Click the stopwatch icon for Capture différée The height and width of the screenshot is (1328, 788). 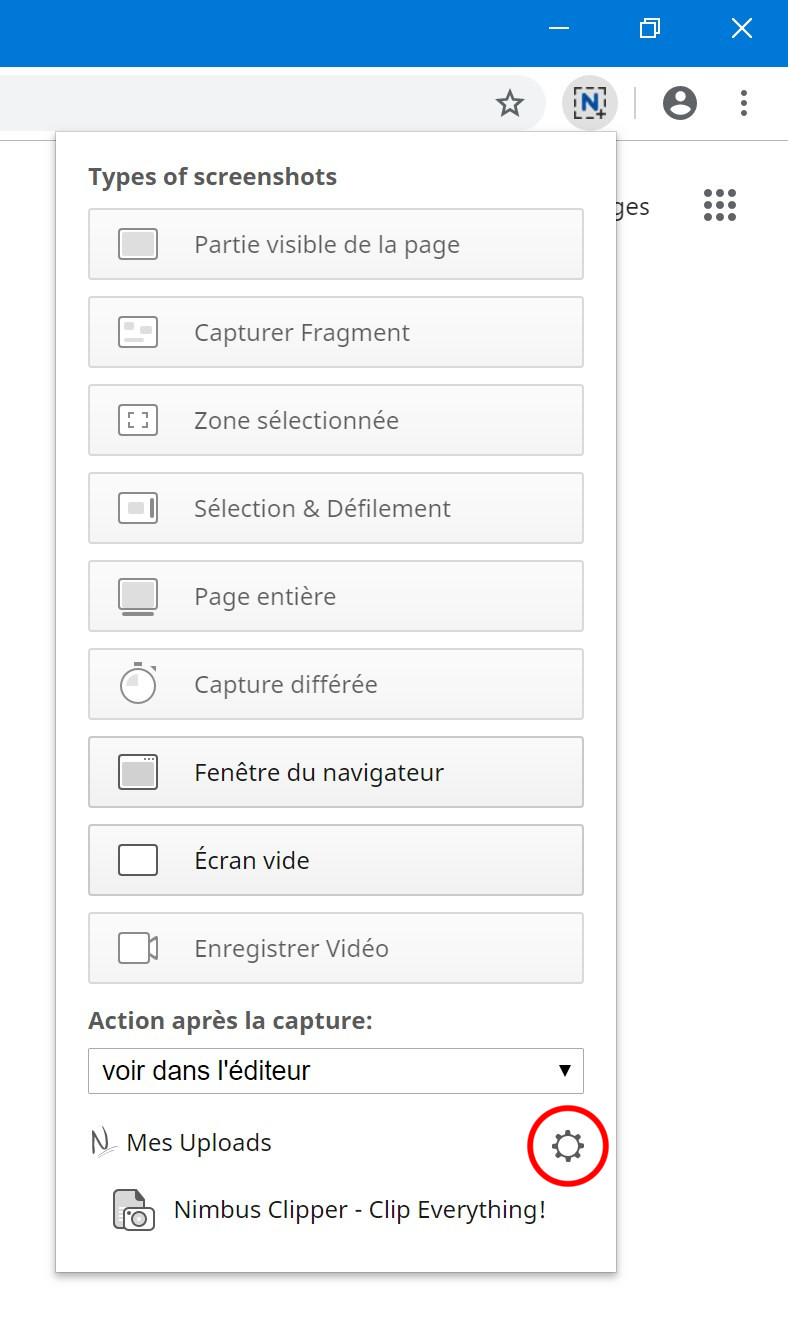139,683
